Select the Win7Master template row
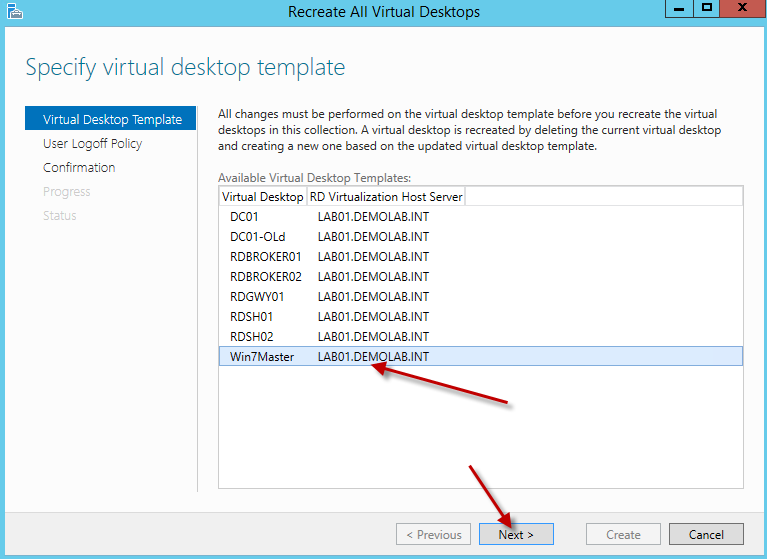 [x=262, y=356]
